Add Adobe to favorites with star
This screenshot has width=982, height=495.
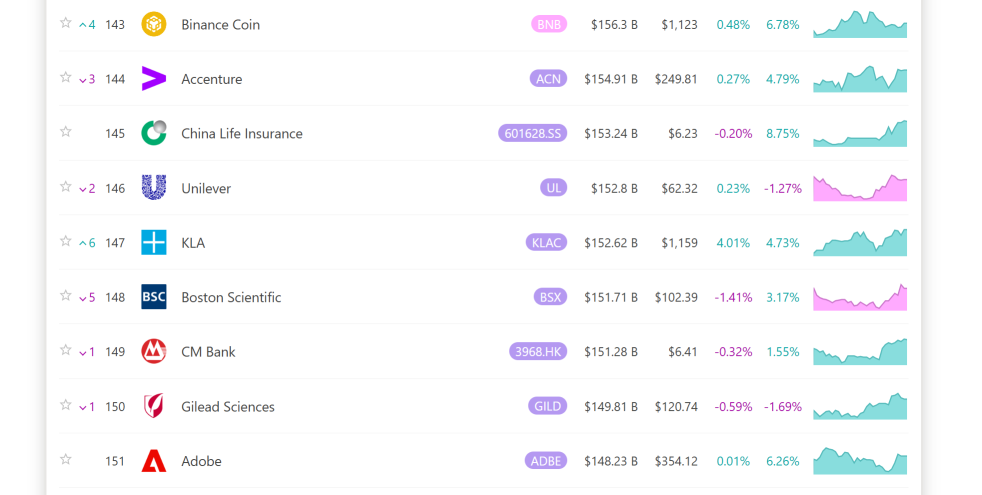click(66, 460)
